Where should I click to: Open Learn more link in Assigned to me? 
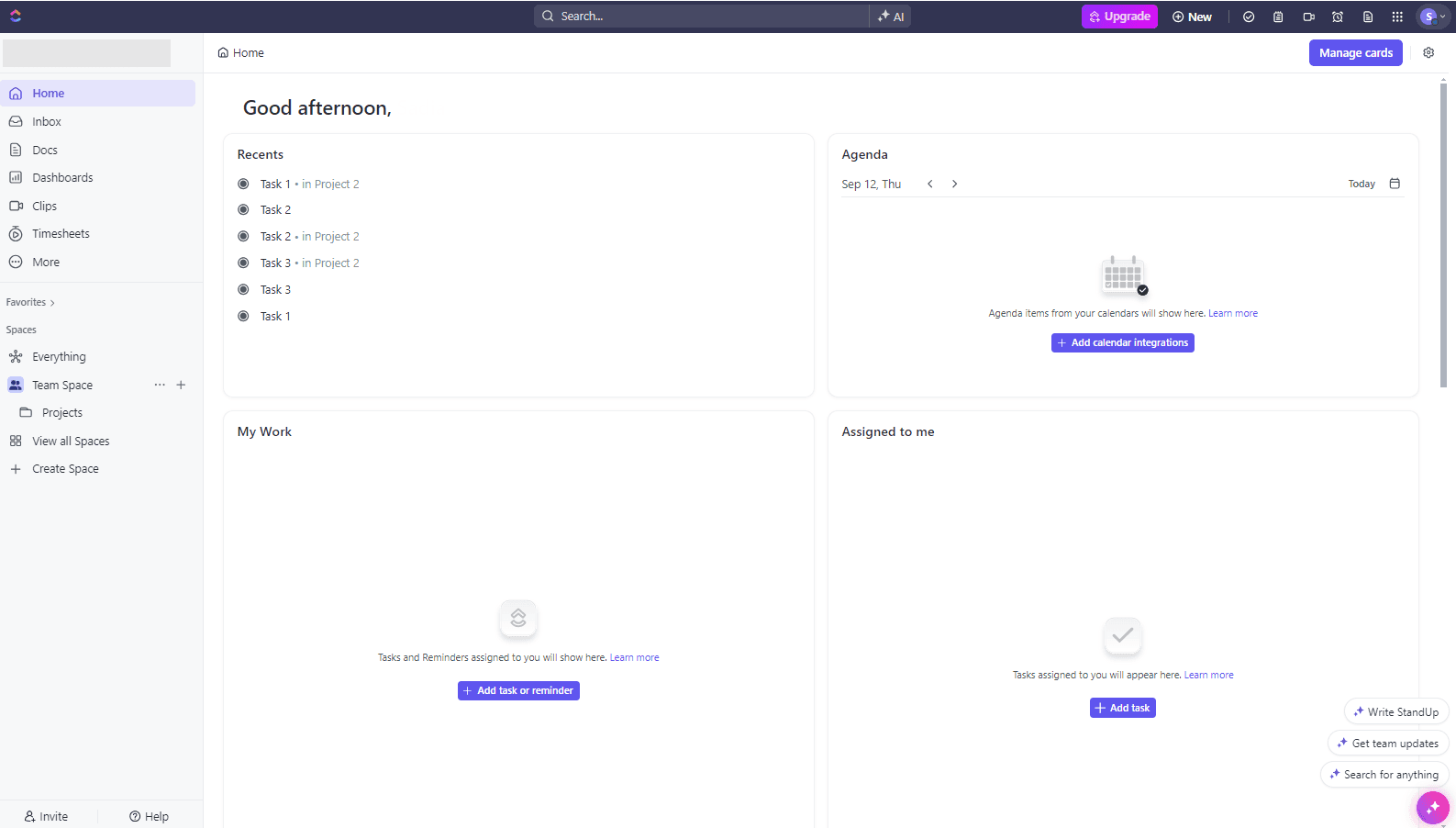1208,675
